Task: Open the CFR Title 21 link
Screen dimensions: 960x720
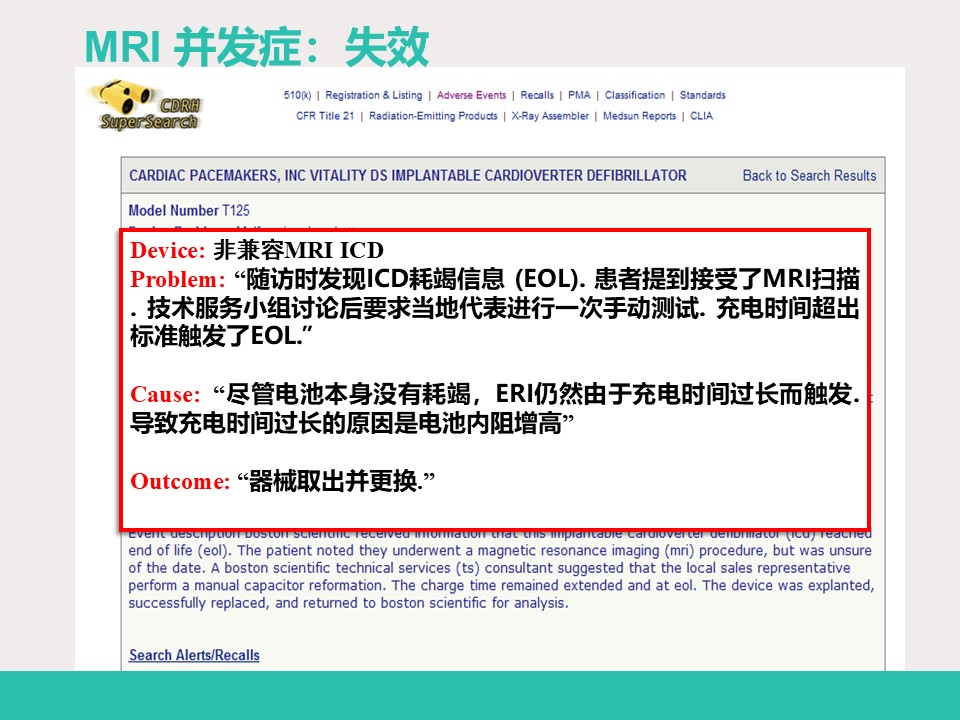Action: (325, 116)
